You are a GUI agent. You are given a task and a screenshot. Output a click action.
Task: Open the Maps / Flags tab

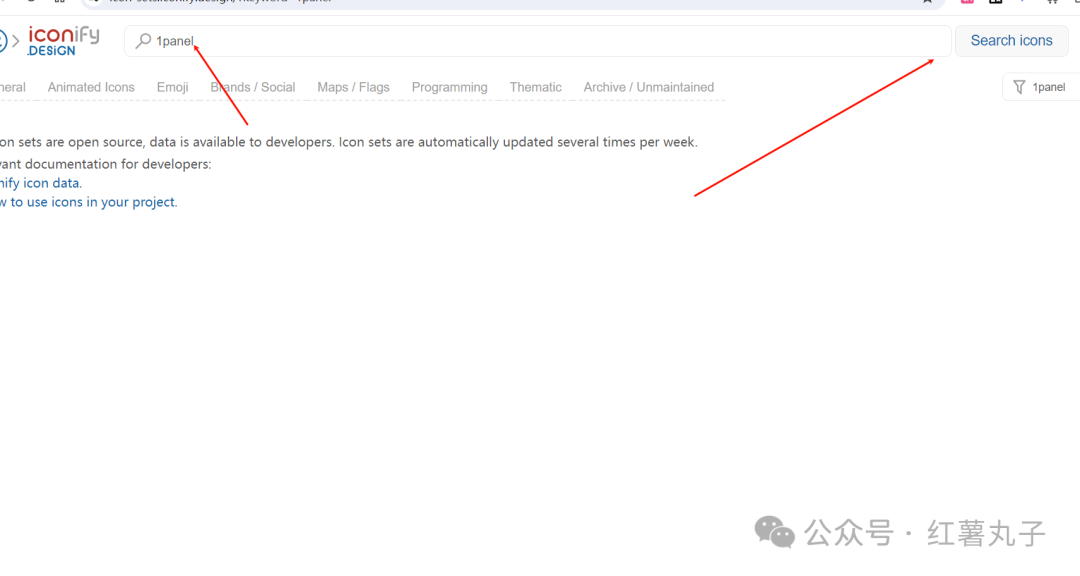click(353, 88)
